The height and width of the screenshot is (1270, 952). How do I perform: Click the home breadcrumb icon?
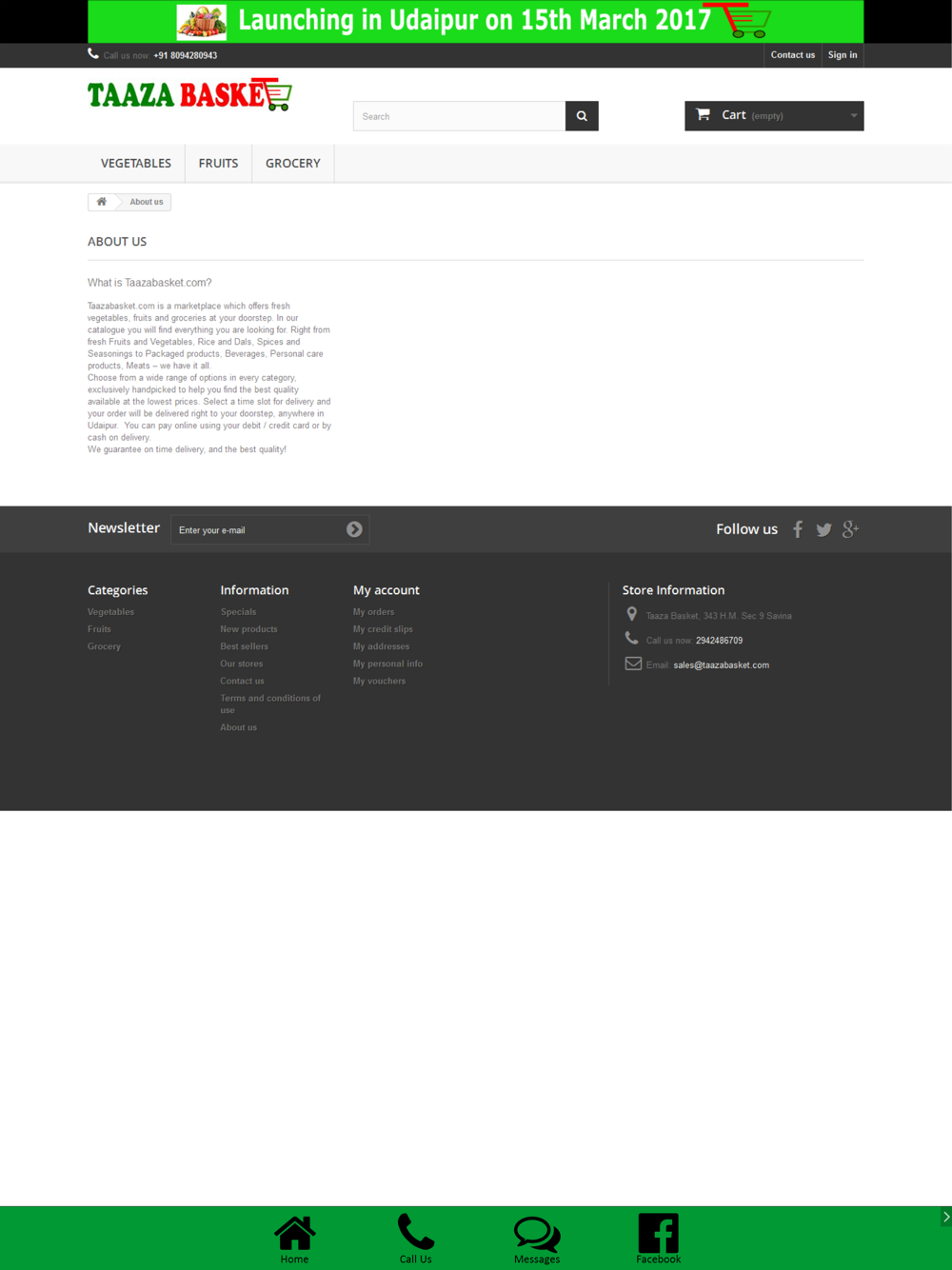(x=102, y=202)
